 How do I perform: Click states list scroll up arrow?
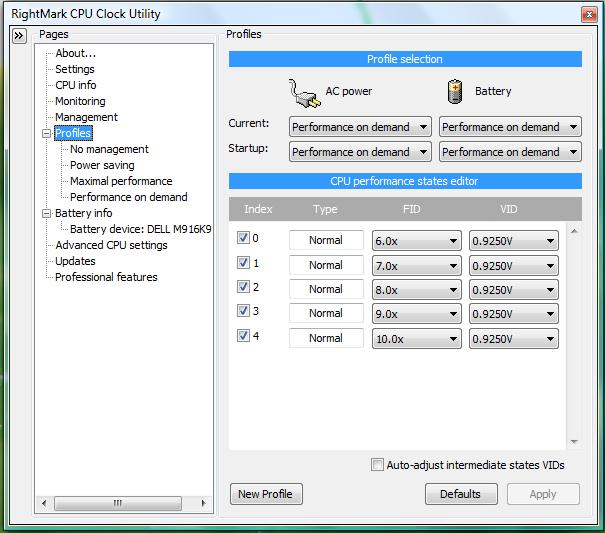pyautogui.click(x=574, y=231)
